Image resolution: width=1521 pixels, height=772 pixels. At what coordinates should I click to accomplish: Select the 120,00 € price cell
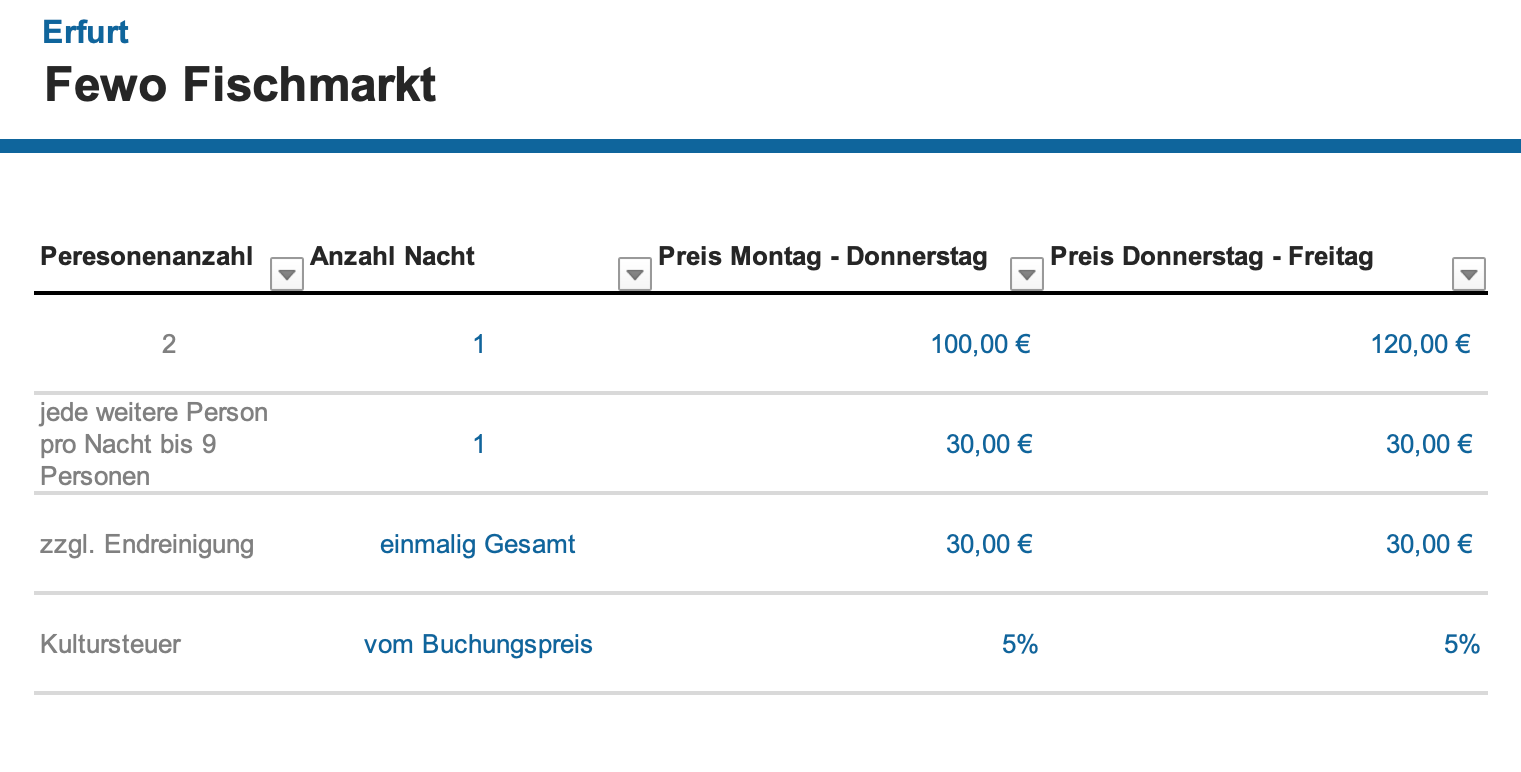1420,345
